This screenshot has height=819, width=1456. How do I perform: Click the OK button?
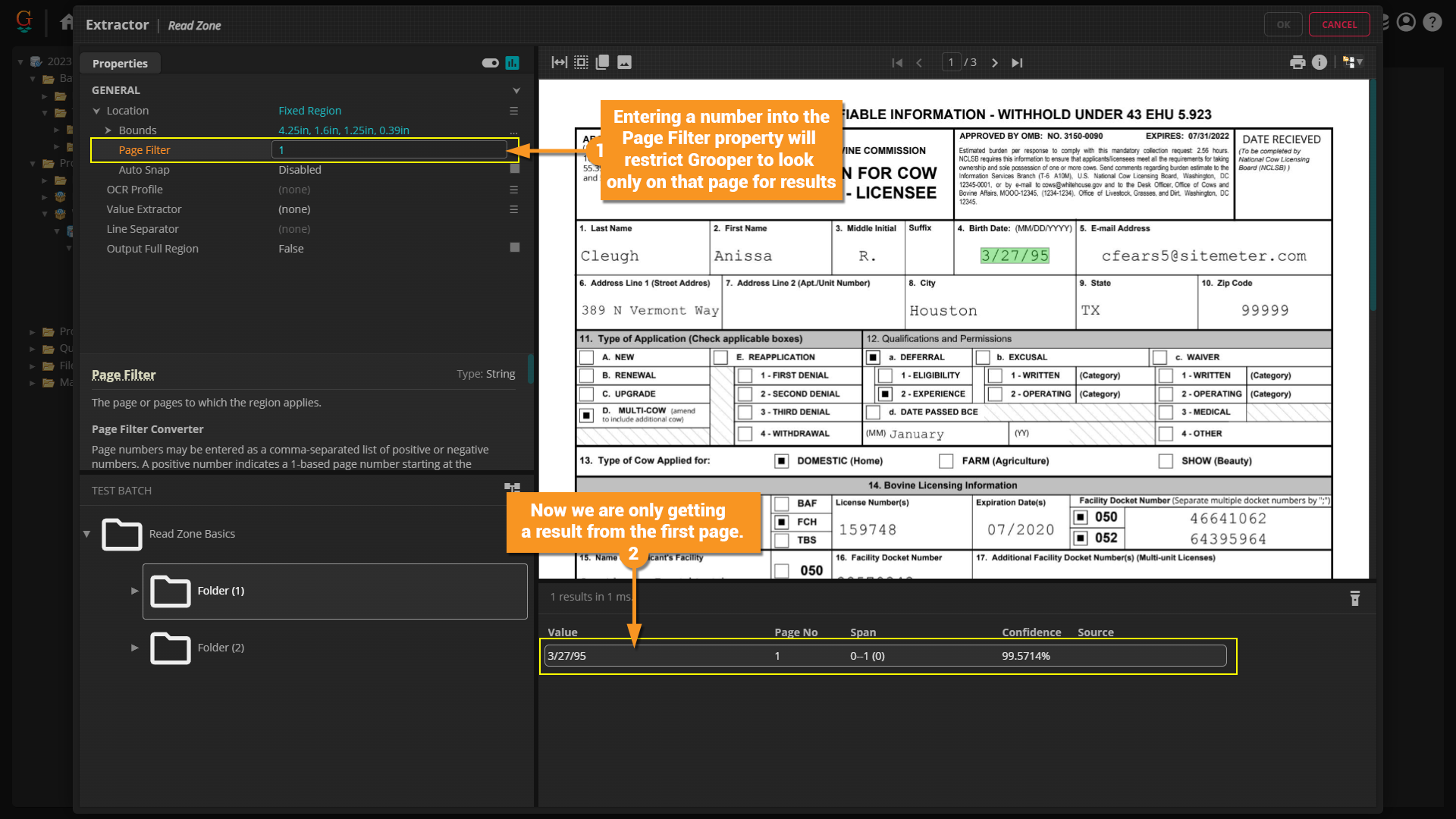tap(1282, 24)
